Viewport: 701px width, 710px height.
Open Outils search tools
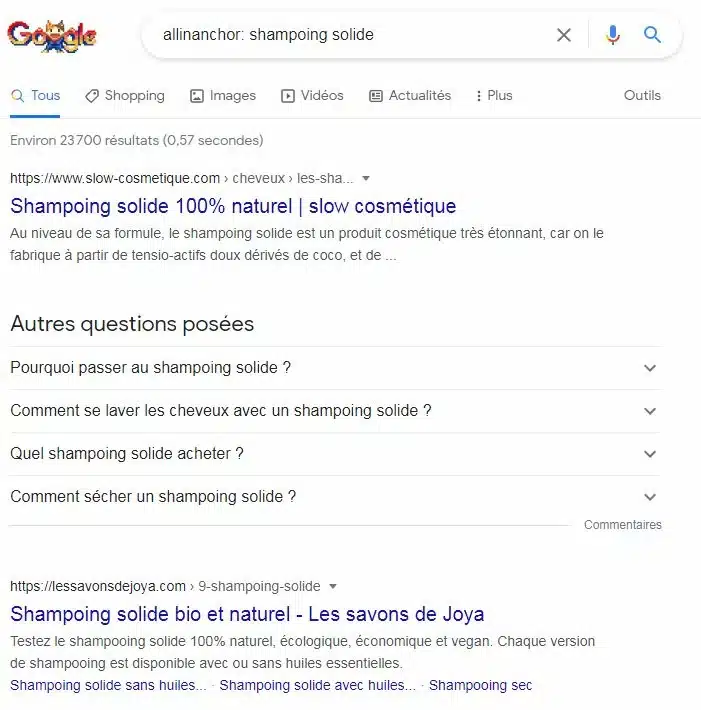642,96
